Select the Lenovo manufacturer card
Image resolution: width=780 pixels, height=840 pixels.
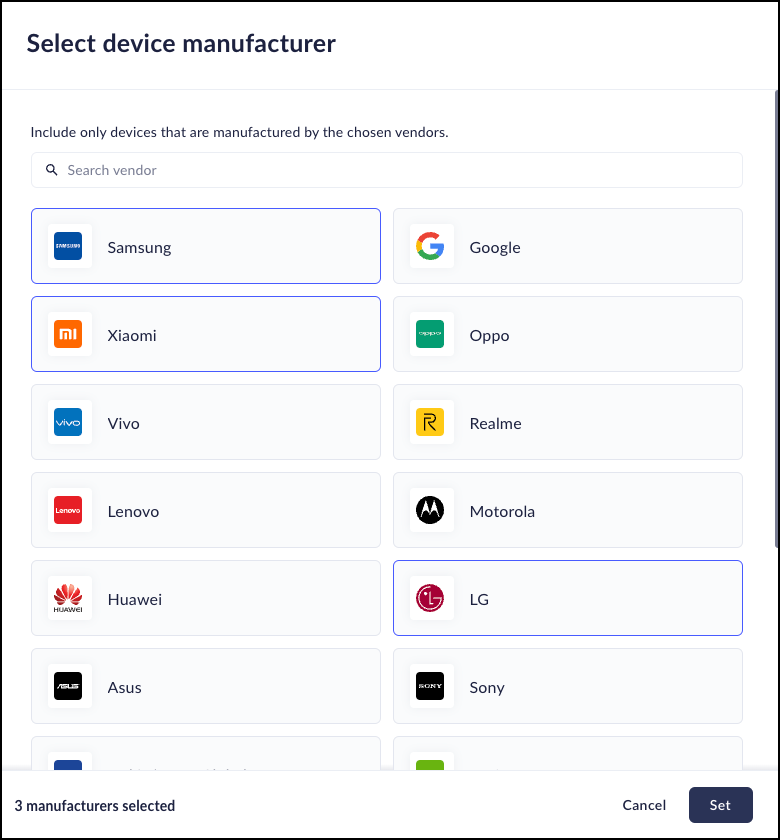click(x=230, y=510)
